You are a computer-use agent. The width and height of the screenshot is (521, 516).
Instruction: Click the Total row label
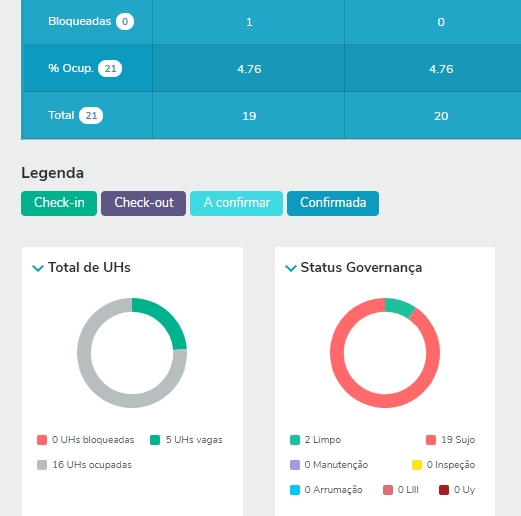(x=61, y=115)
